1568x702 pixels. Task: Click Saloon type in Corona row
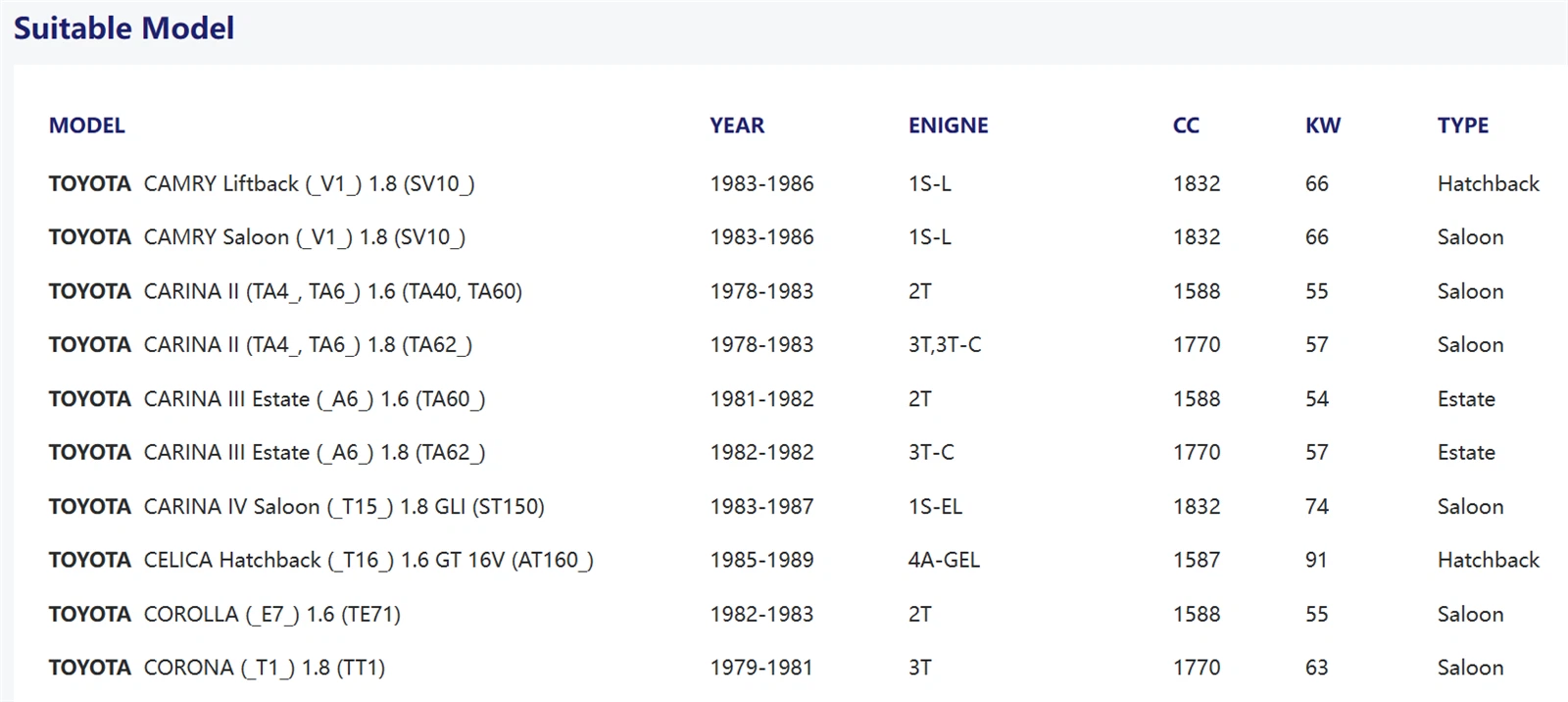pyautogui.click(x=1470, y=668)
